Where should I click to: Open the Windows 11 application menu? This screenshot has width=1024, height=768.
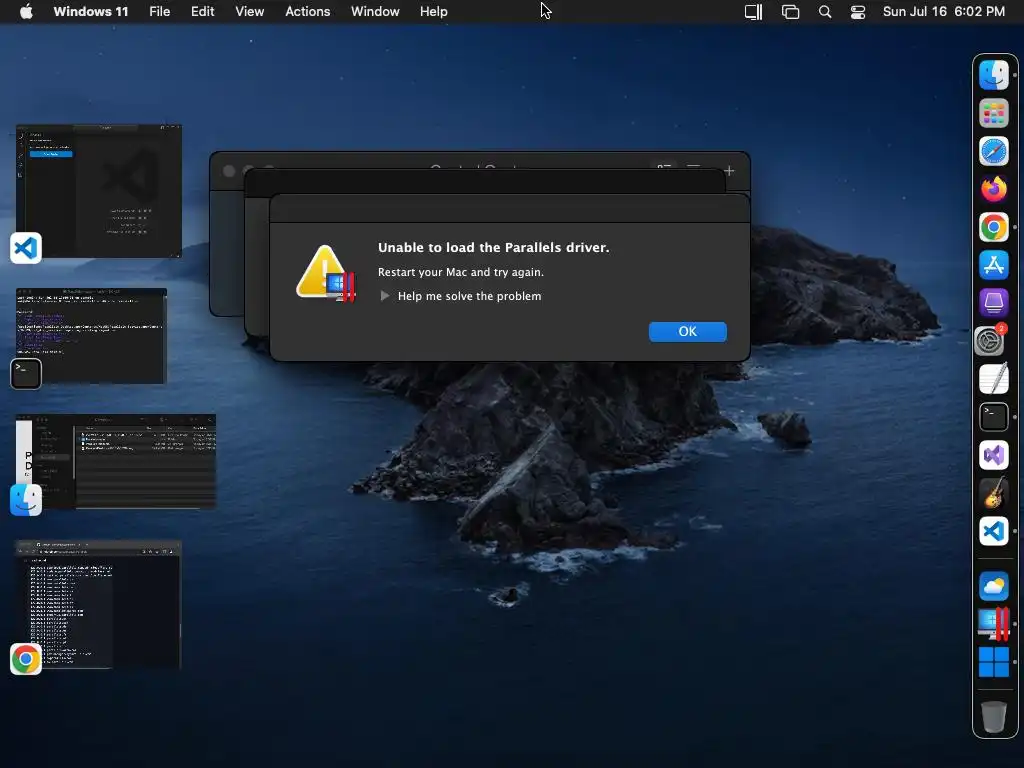(x=91, y=11)
